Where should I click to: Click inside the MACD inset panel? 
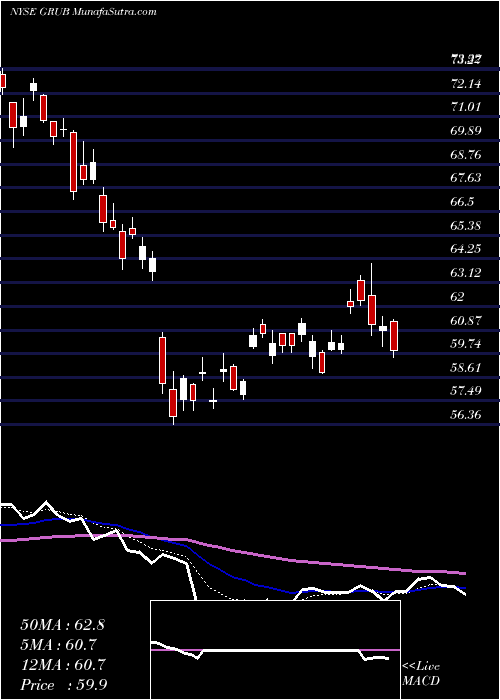(x=275, y=650)
